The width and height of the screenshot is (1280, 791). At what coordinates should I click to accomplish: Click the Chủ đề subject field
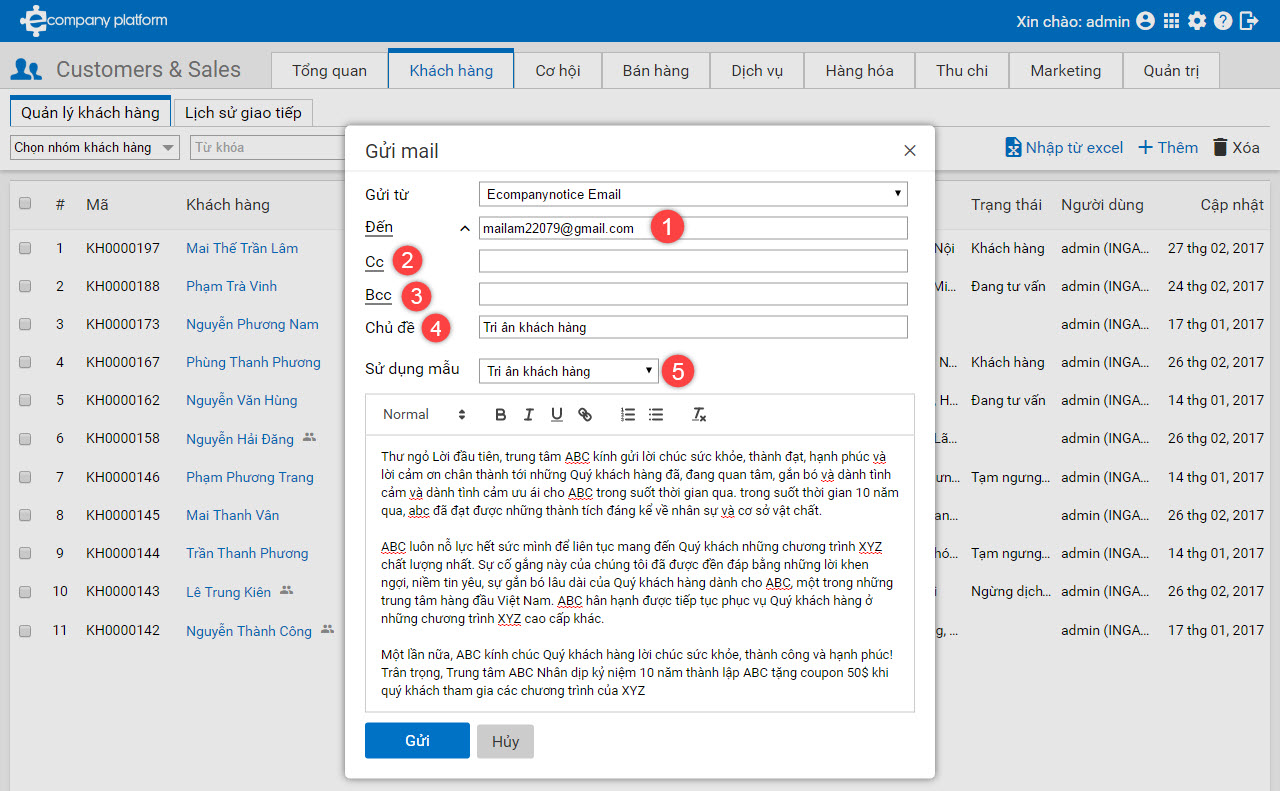pyautogui.click(x=693, y=327)
